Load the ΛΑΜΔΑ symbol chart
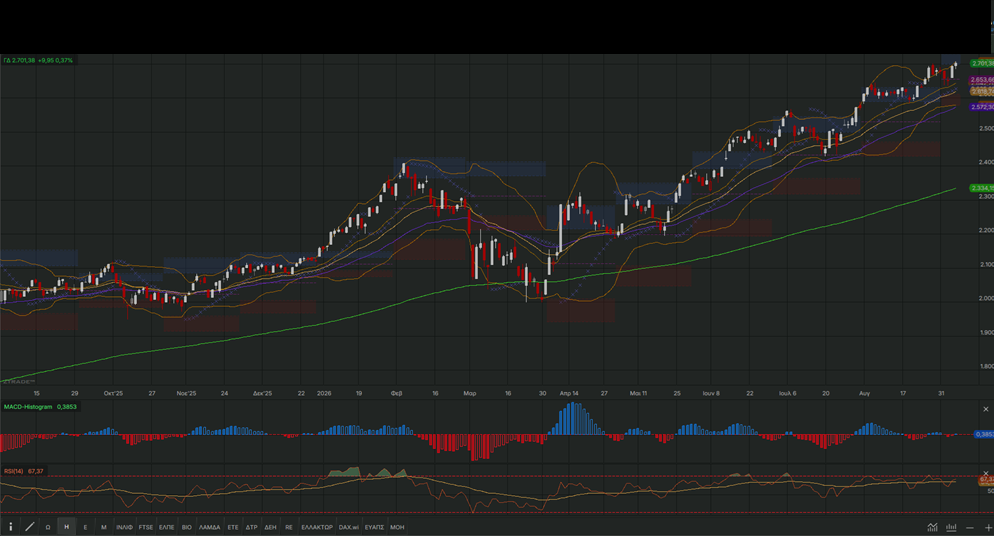Viewport: 994px width, 536px height. [x=210, y=527]
